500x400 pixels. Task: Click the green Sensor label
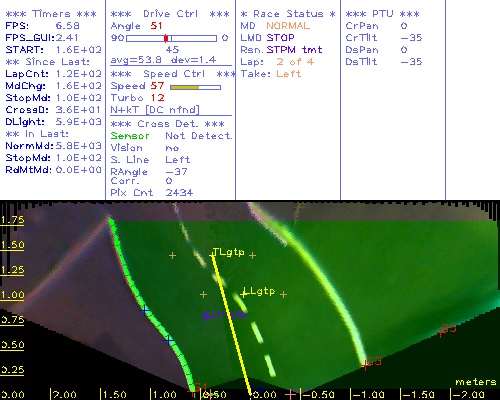coord(130,136)
